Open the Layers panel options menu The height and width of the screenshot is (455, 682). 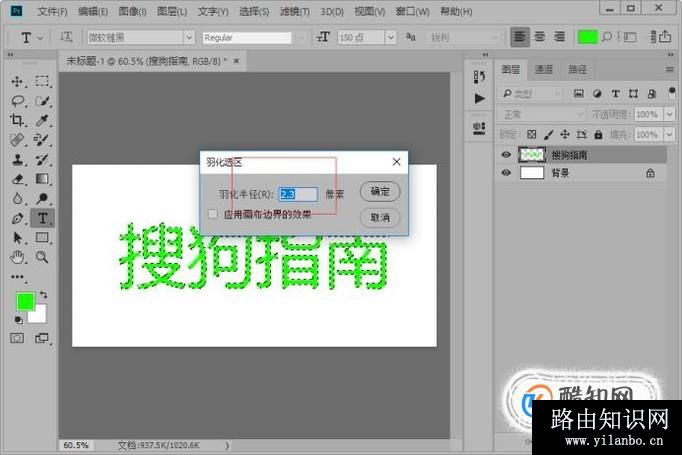(x=670, y=69)
